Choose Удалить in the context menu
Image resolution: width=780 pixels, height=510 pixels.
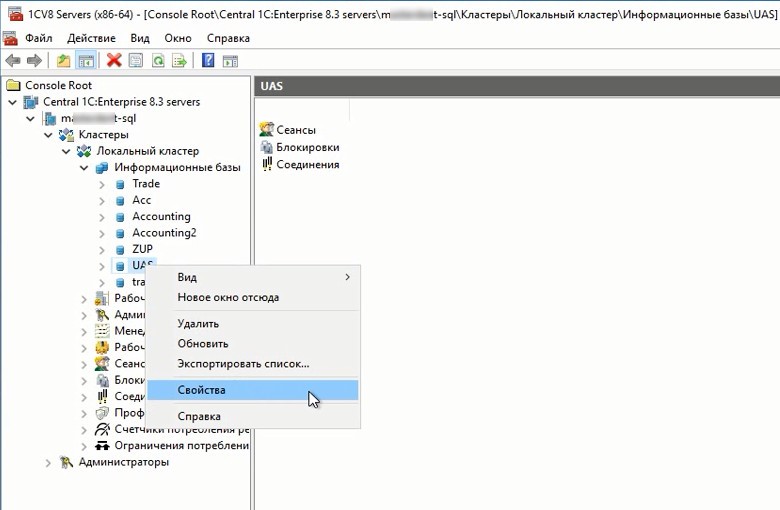253,324
